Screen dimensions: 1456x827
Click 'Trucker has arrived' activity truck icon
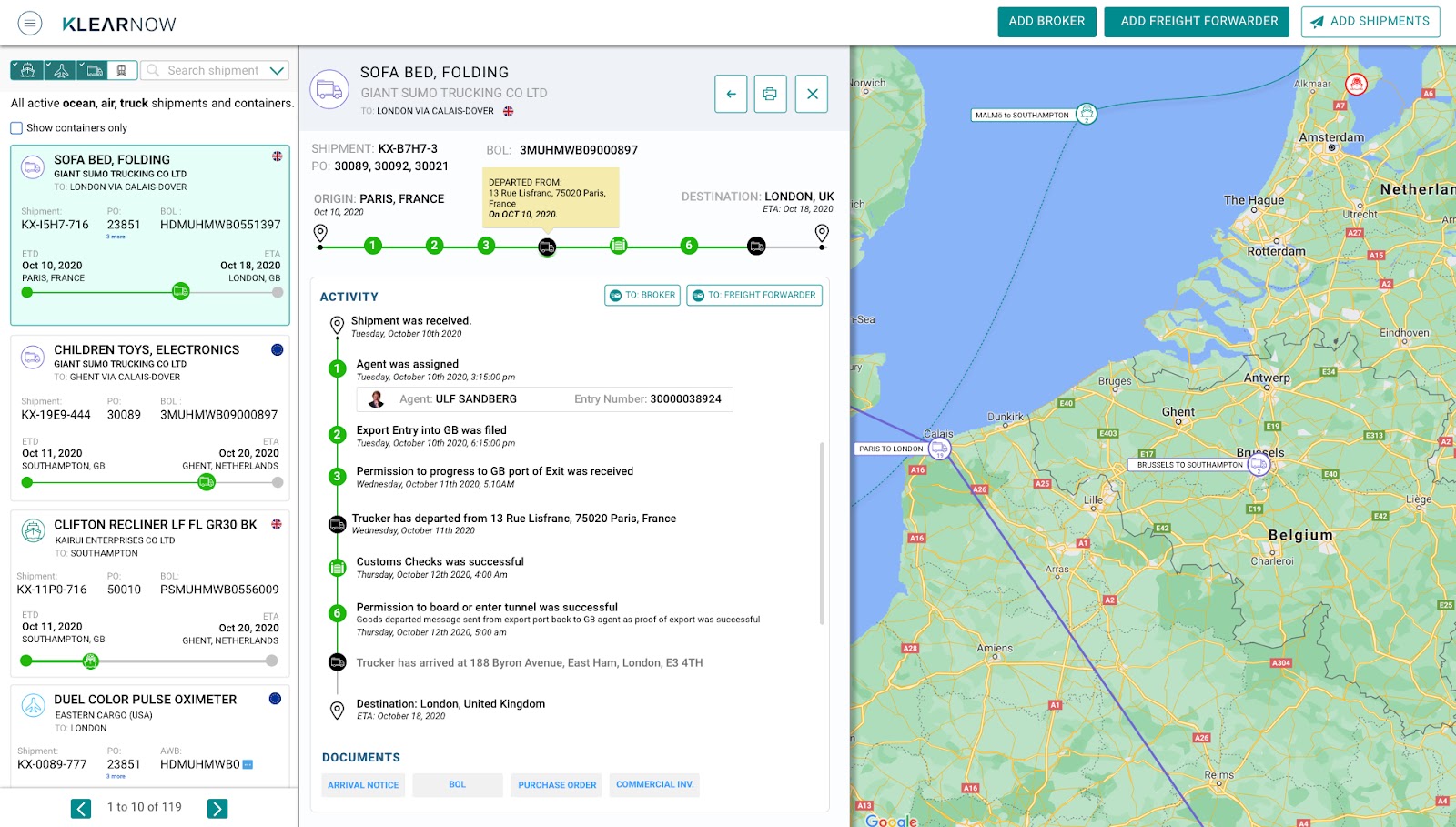point(338,662)
